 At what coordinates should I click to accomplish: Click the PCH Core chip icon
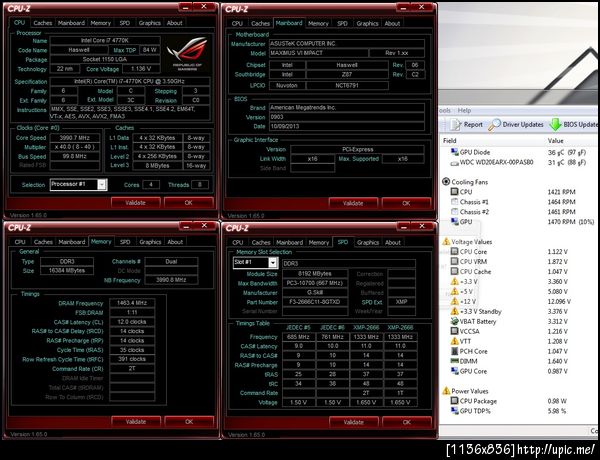455,351
